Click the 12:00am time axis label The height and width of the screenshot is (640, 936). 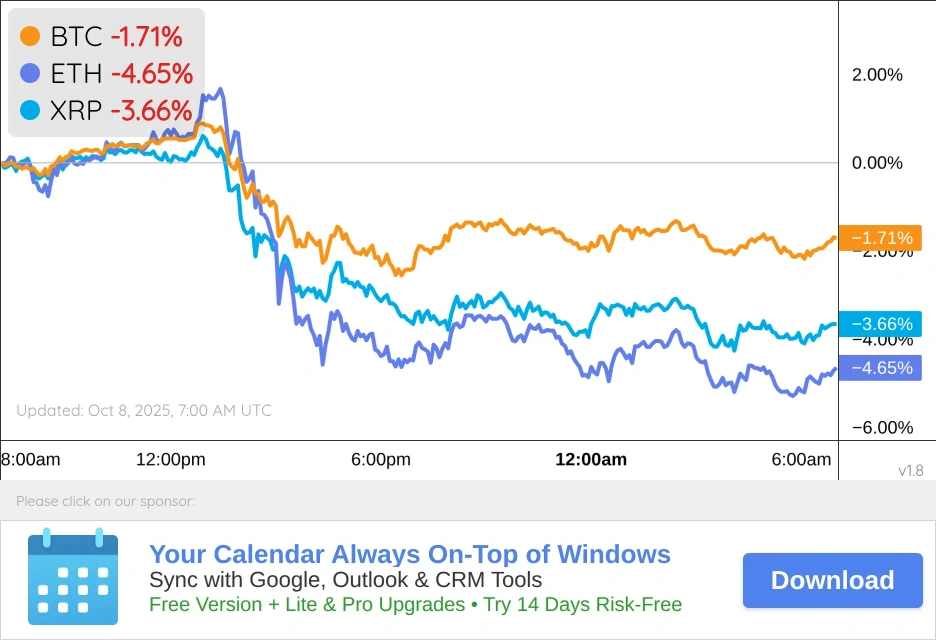(591, 460)
